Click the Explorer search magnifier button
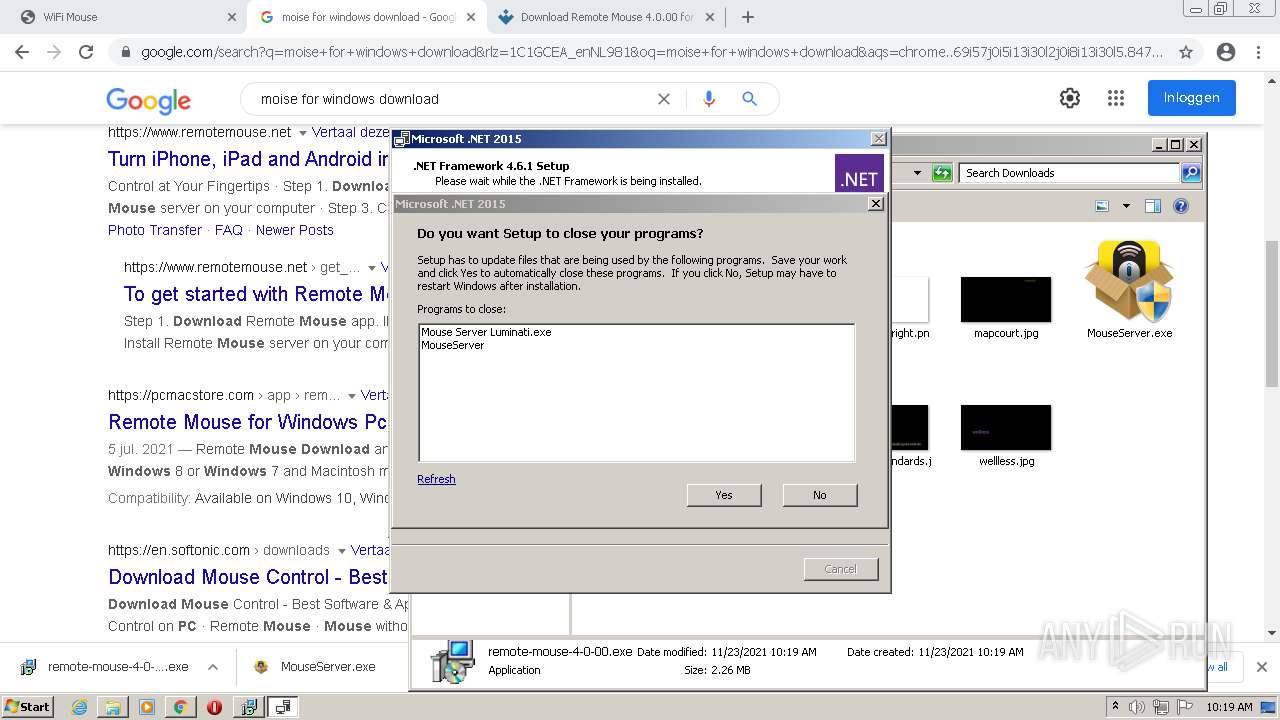Image resolution: width=1280 pixels, height=720 pixels. pos(1191,173)
